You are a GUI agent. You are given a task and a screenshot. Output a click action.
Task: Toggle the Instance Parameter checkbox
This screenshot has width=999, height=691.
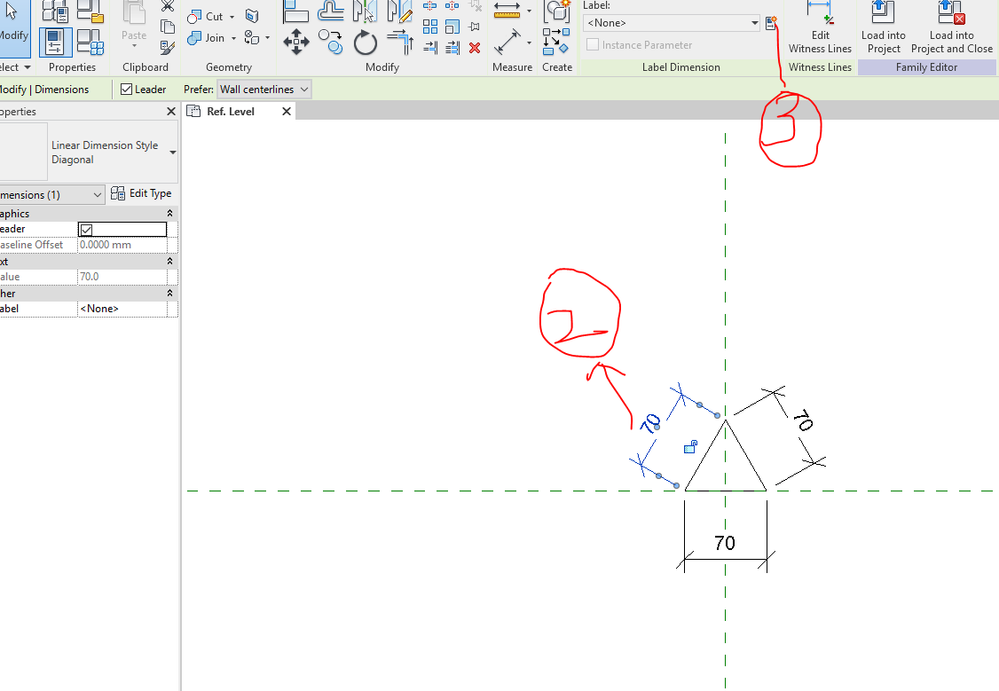[593, 45]
